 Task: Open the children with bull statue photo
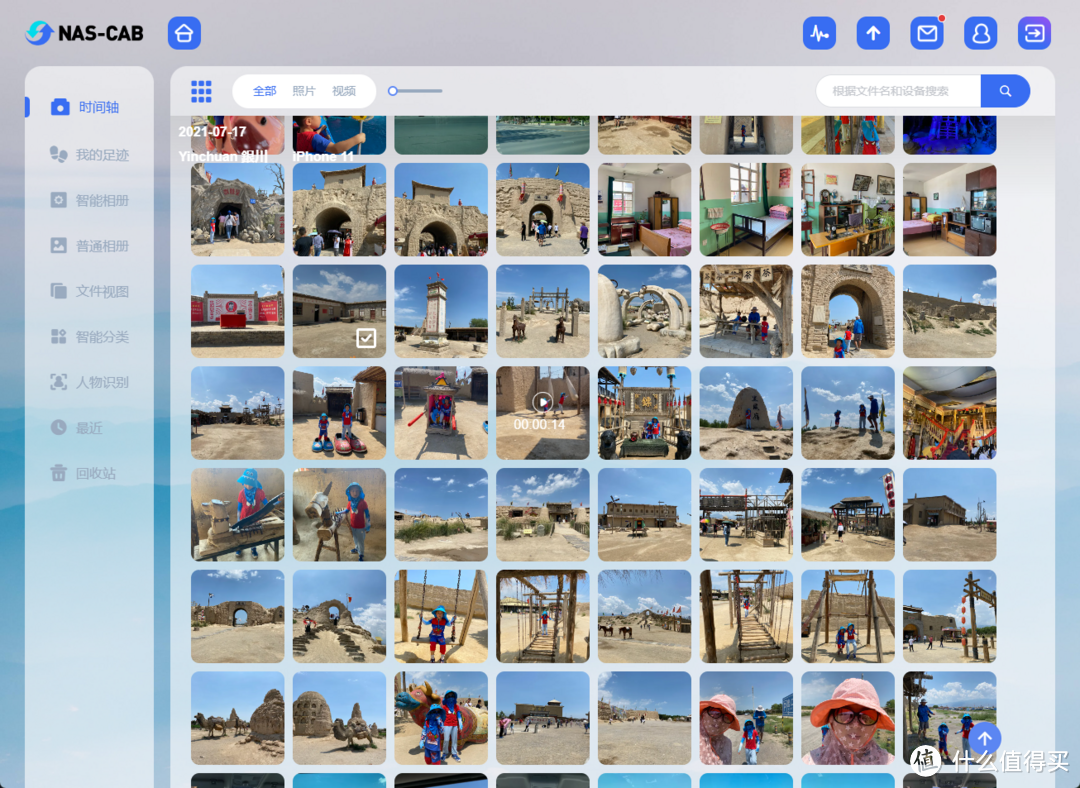point(441,718)
